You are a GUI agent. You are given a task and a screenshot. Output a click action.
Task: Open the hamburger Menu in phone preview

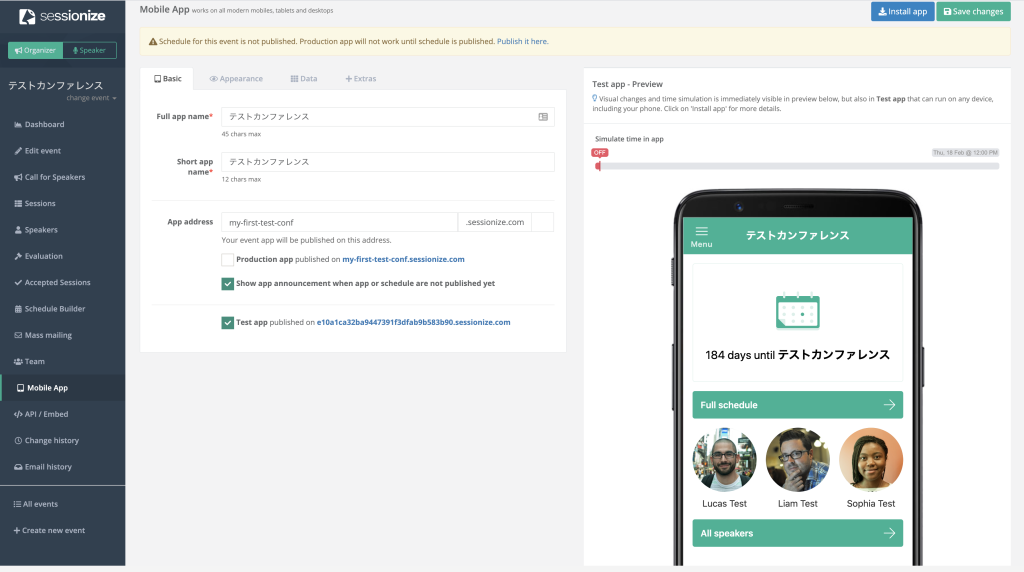click(x=701, y=232)
